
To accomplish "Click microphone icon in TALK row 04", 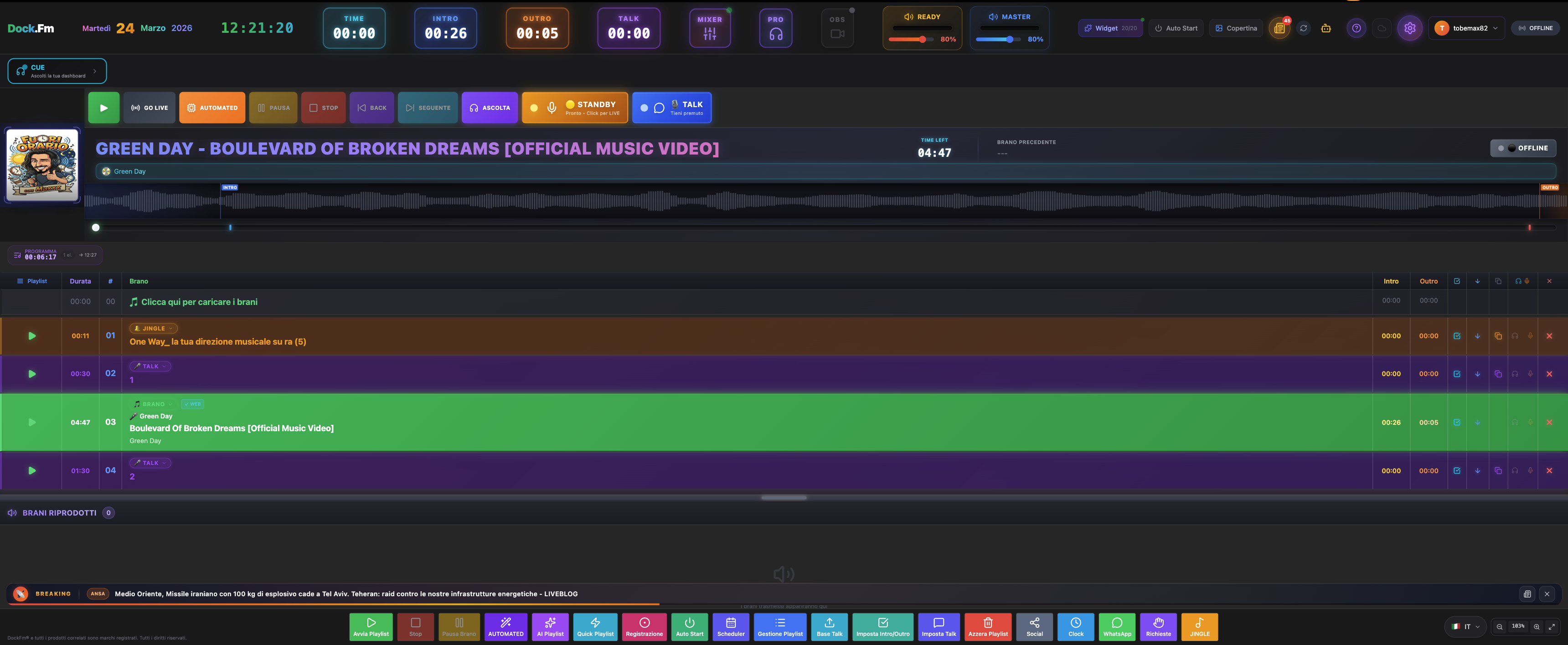I will coord(1530,470).
